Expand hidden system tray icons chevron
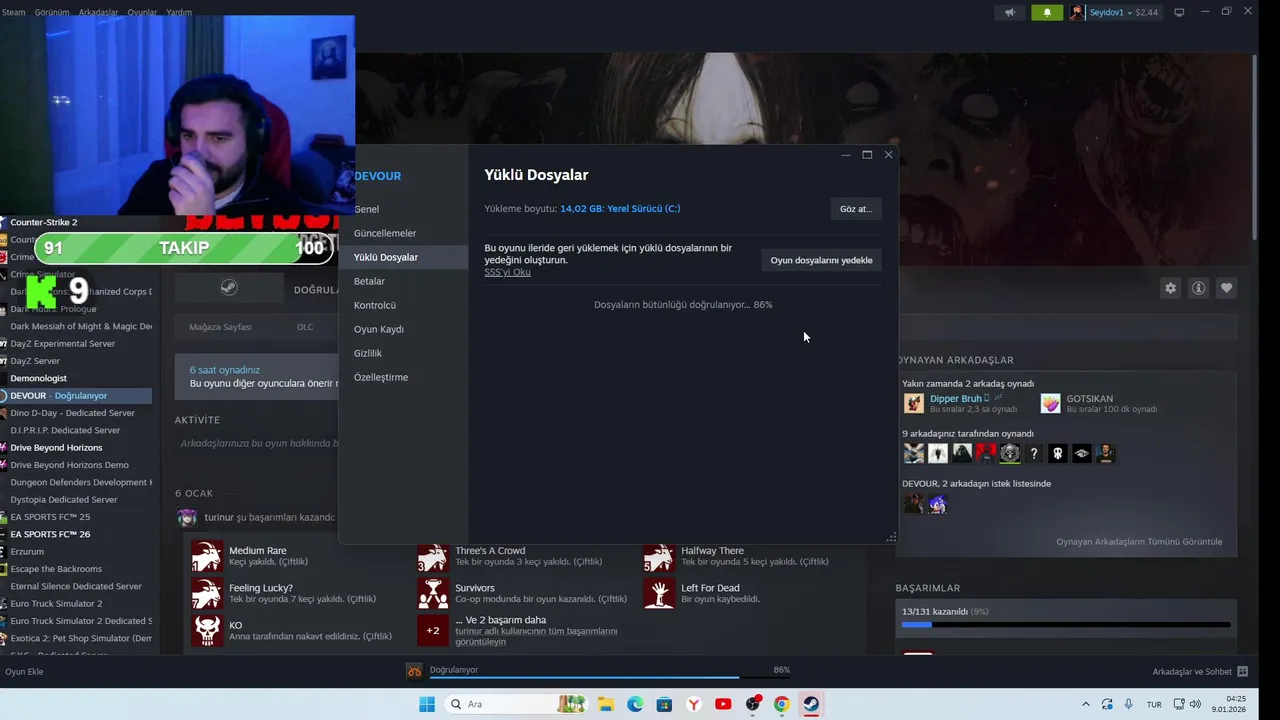The width and height of the screenshot is (1280, 720). pos(1087,704)
